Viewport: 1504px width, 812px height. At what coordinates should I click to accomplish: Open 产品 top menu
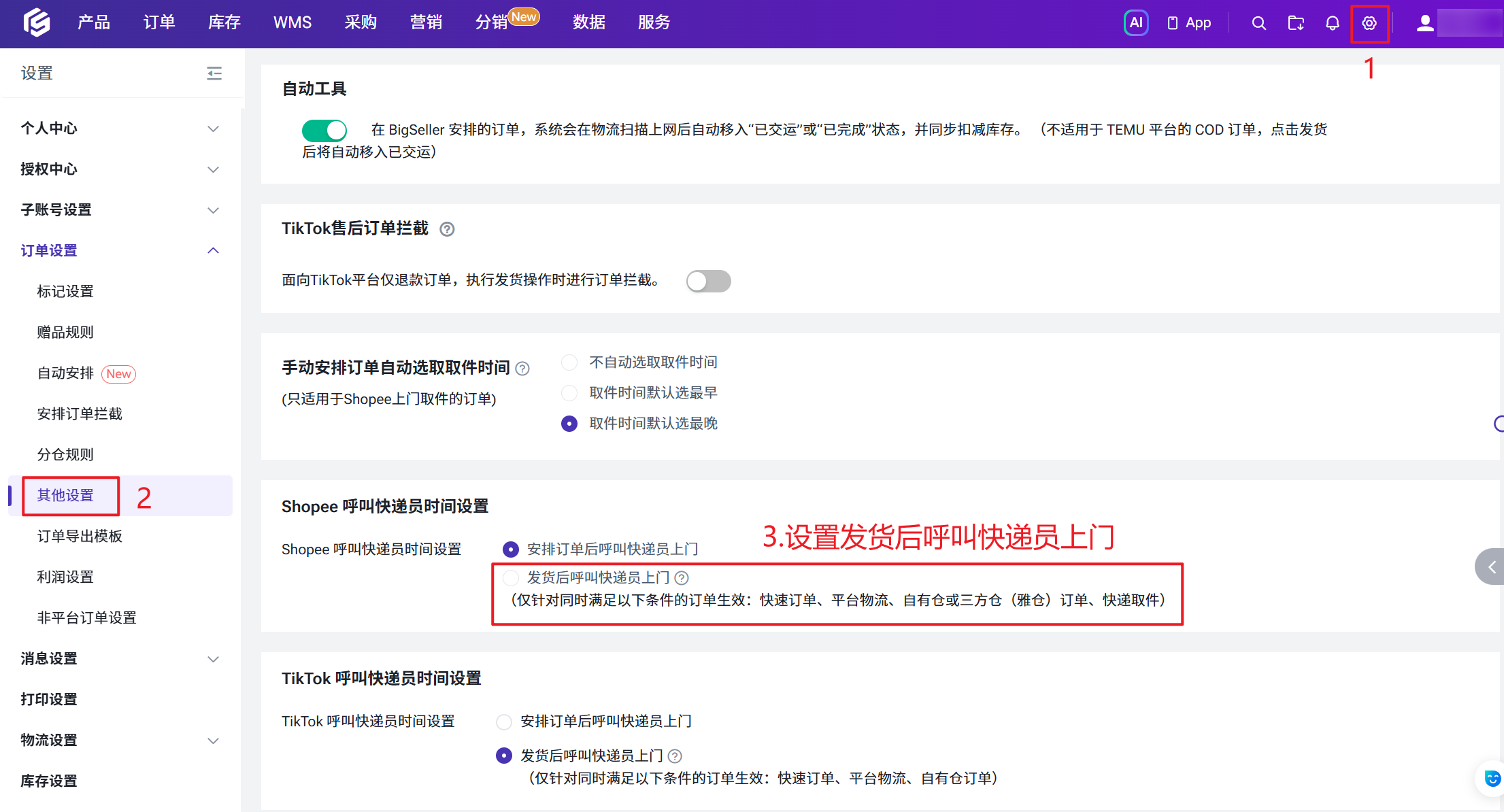pyautogui.click(x=94, y=22)
